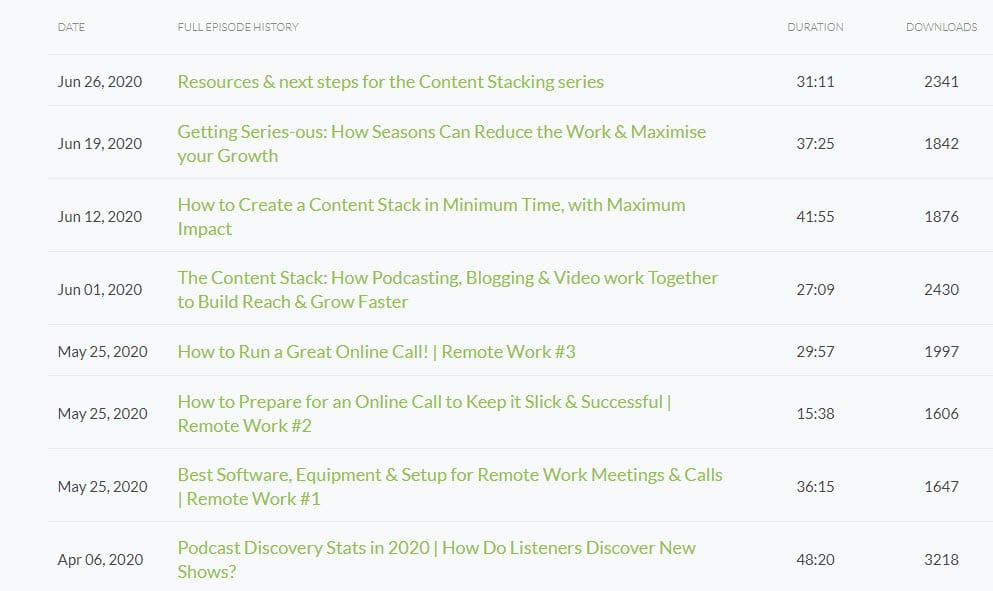Image resolution: width=993 pixels, height=591 pixels.
Task: Sort episodes by the DOWNLOADS column header
Action: (x=940, y=27)
